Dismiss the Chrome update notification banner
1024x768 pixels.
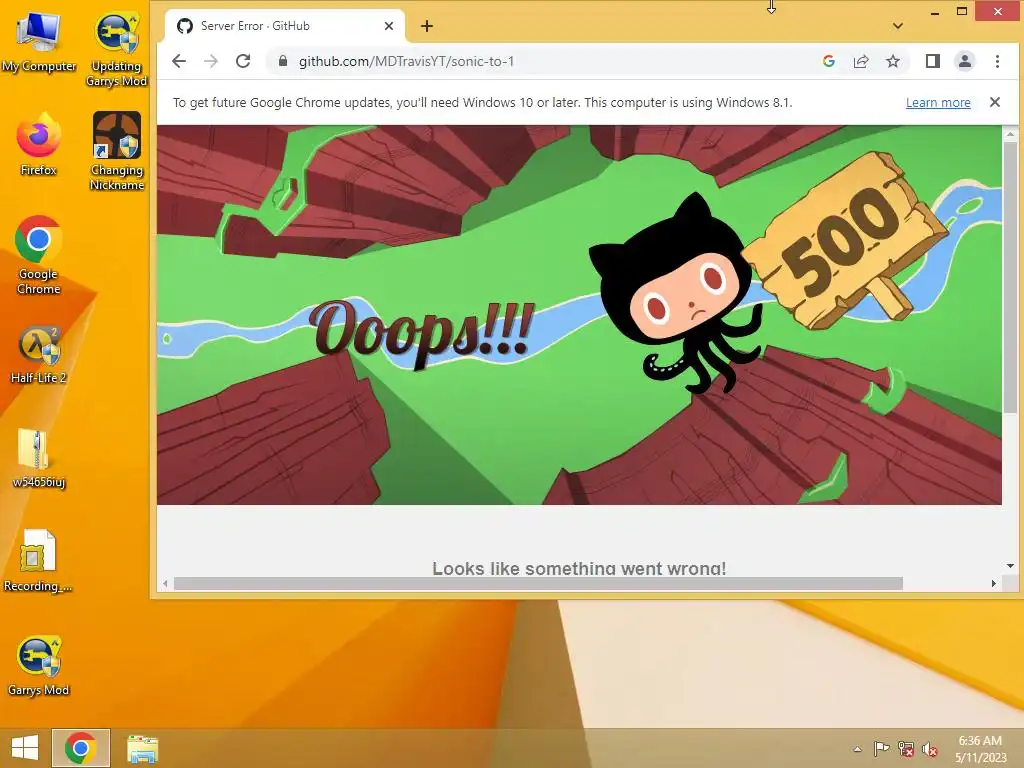(x=995, y=102)
